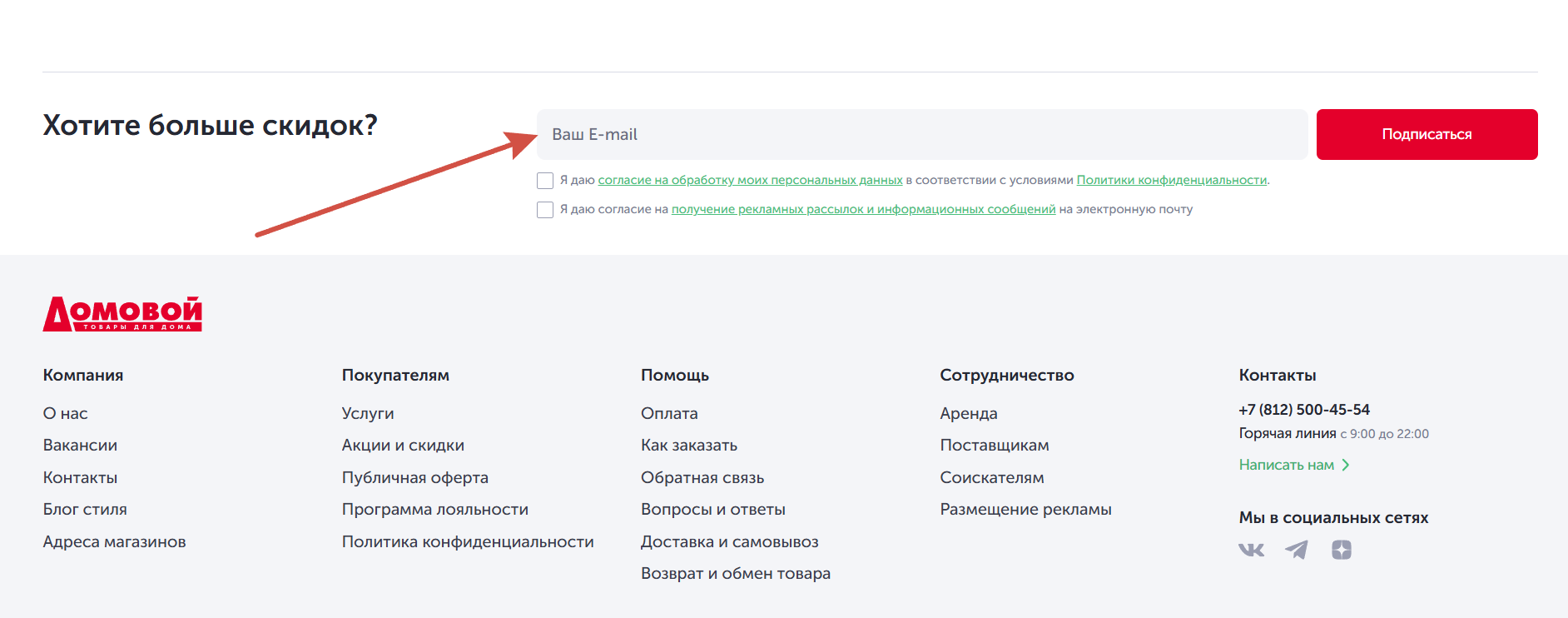Open the green Политики конфиденциальности link near checkbox
The image size is (1568, 618).
pyautogui.click(x=1172, y=180)
